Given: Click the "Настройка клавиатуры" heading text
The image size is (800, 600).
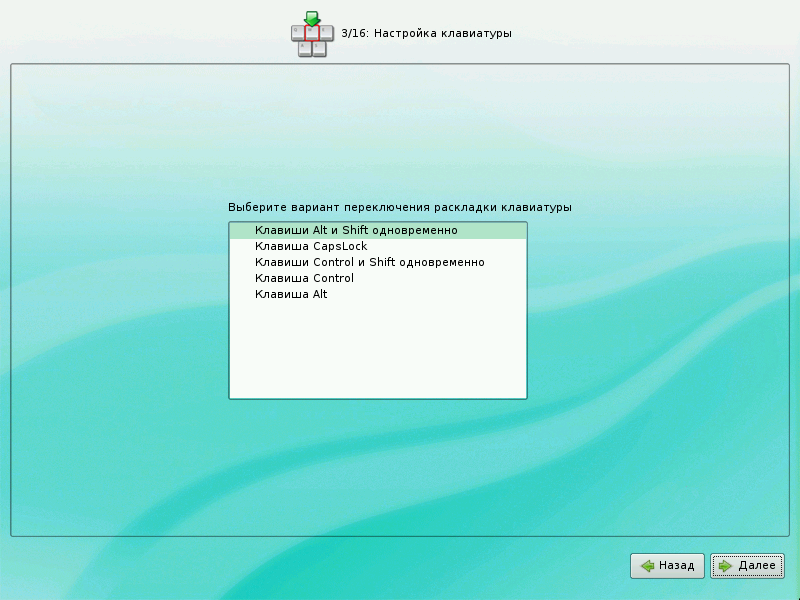Looking at the screenshot, I should (442, 33).
